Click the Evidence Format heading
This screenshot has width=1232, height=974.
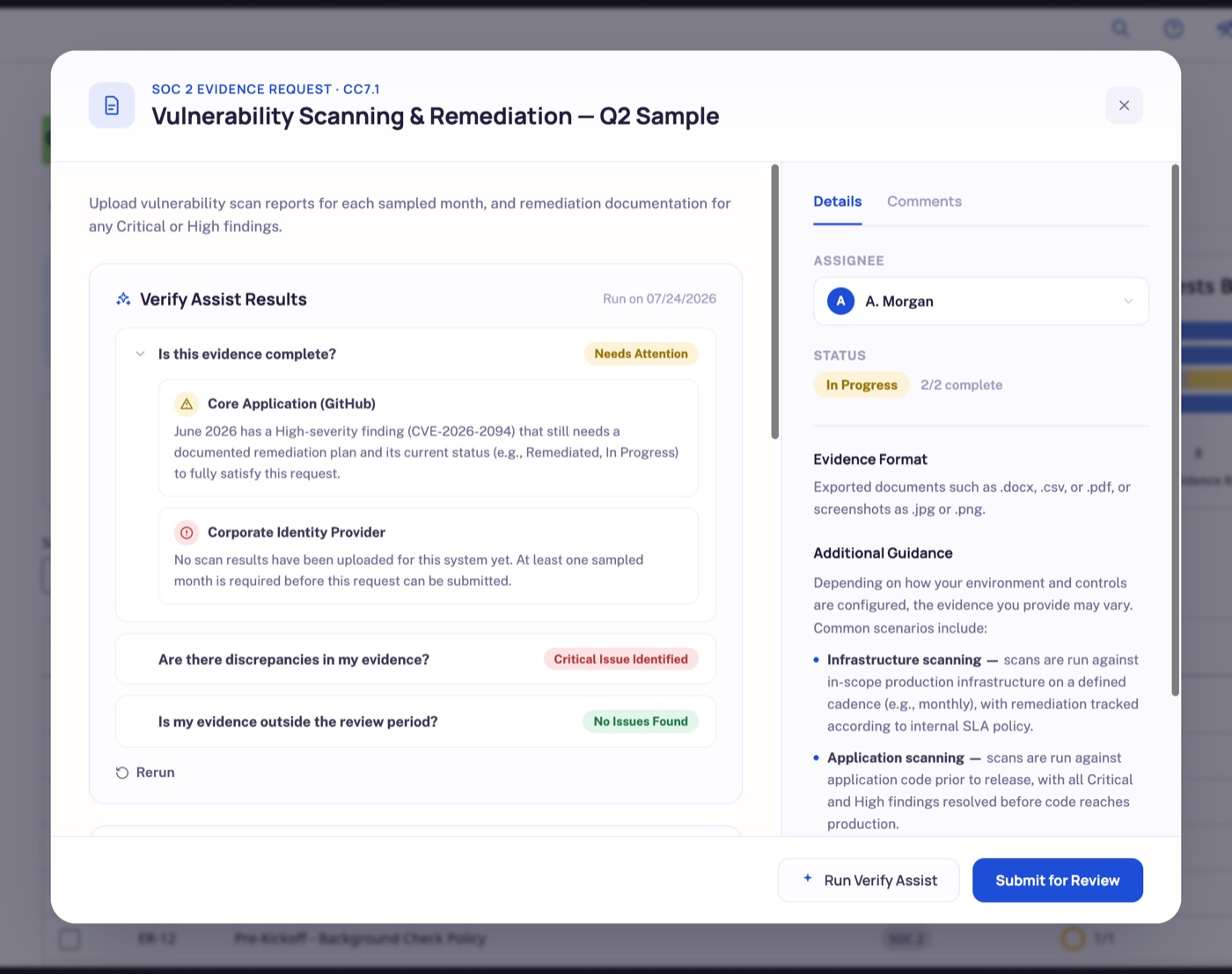pyautogui.click(x=870, y=459)
